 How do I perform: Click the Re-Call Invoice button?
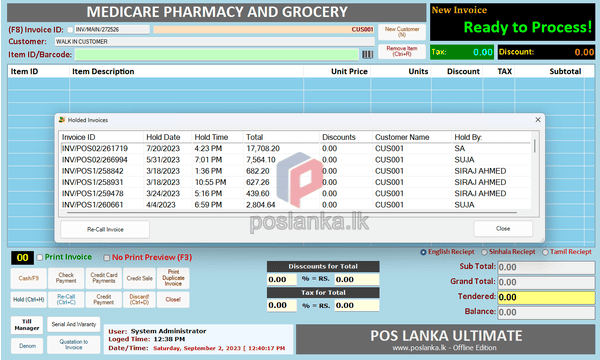coord(105,230)
